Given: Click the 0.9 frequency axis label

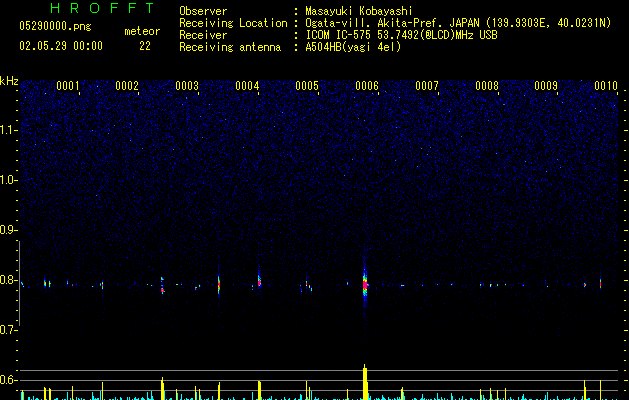Looking at the screenshot, I should click(8, 230).
